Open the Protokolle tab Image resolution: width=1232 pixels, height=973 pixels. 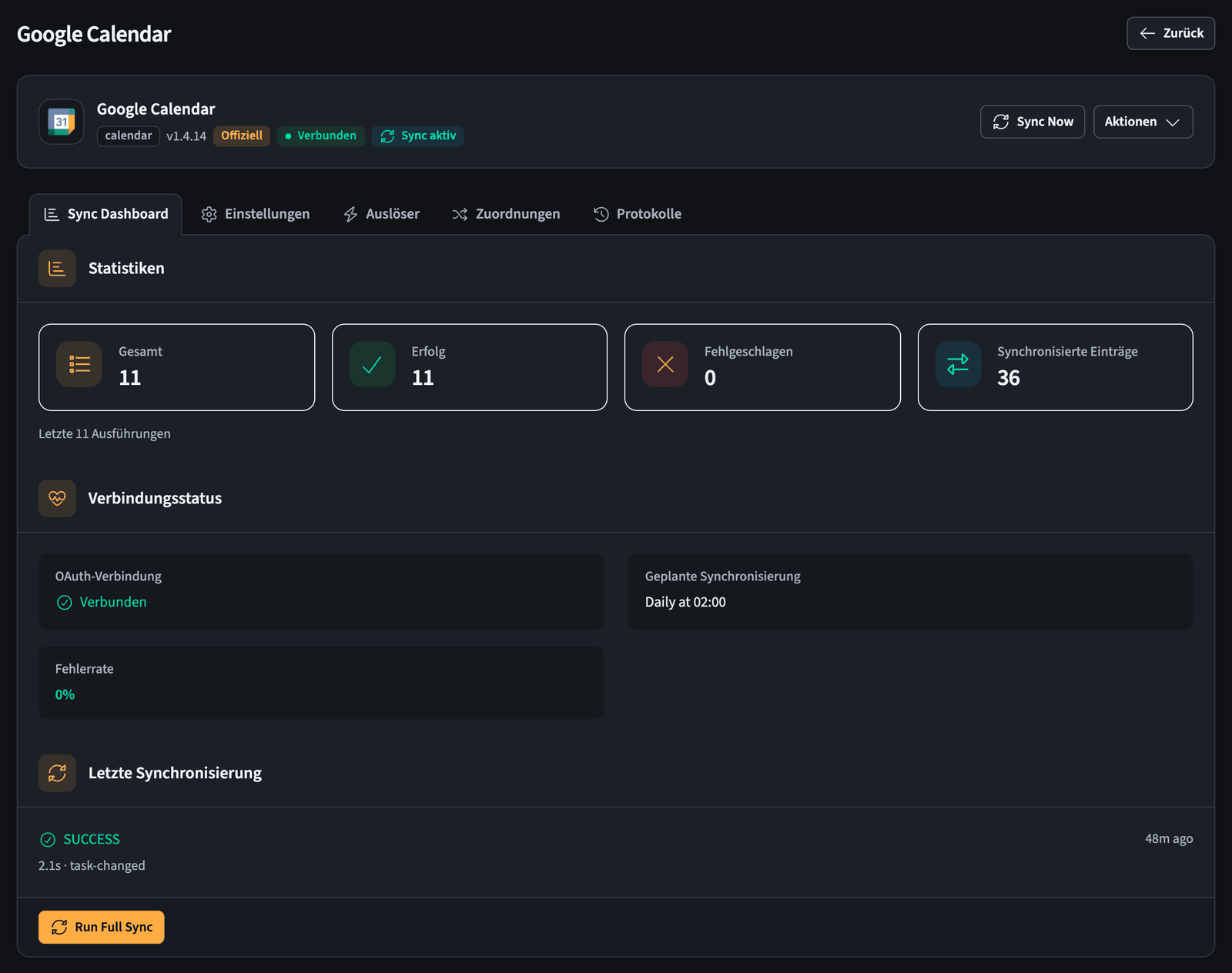pyautogui.click(x=638, y=214)
